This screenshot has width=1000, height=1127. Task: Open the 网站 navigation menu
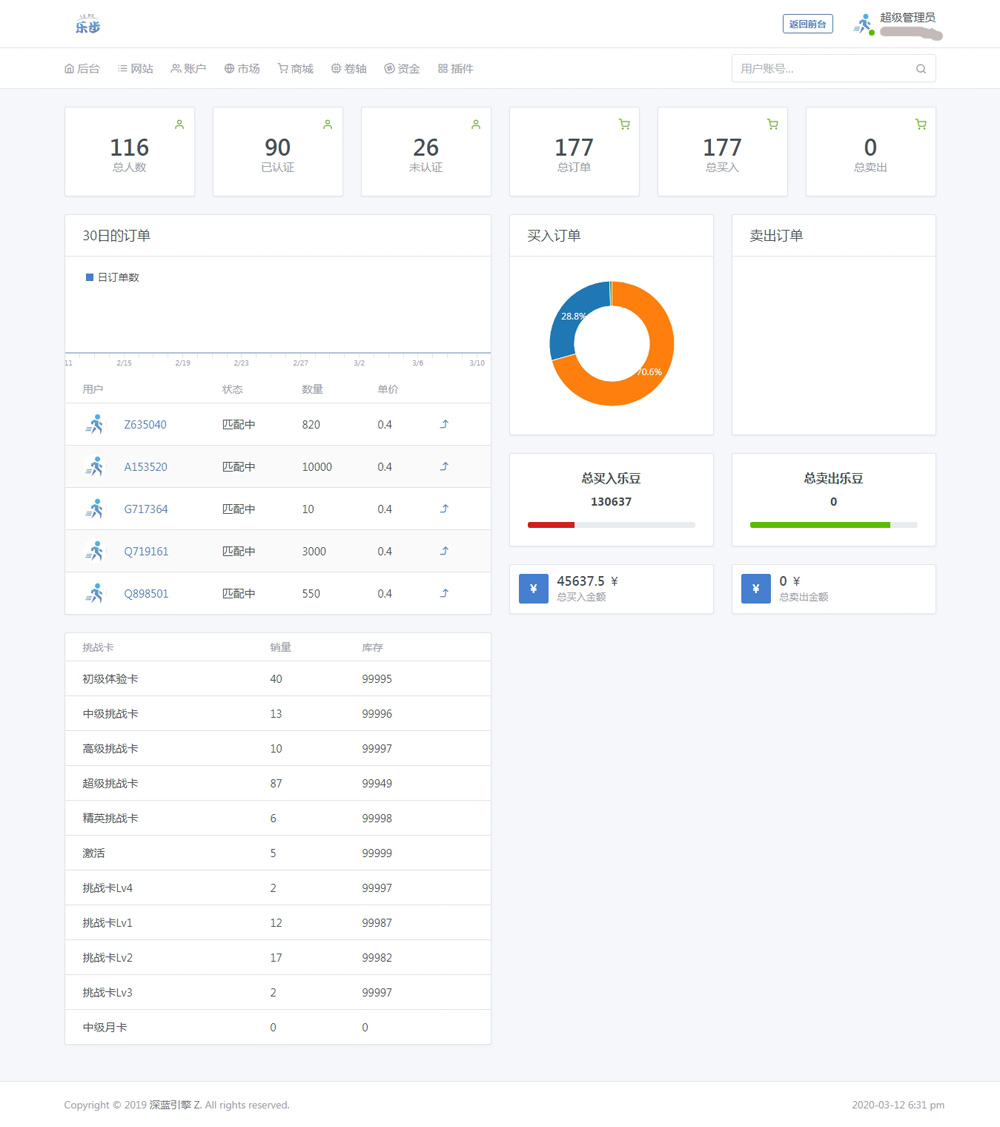coord(135,69)
